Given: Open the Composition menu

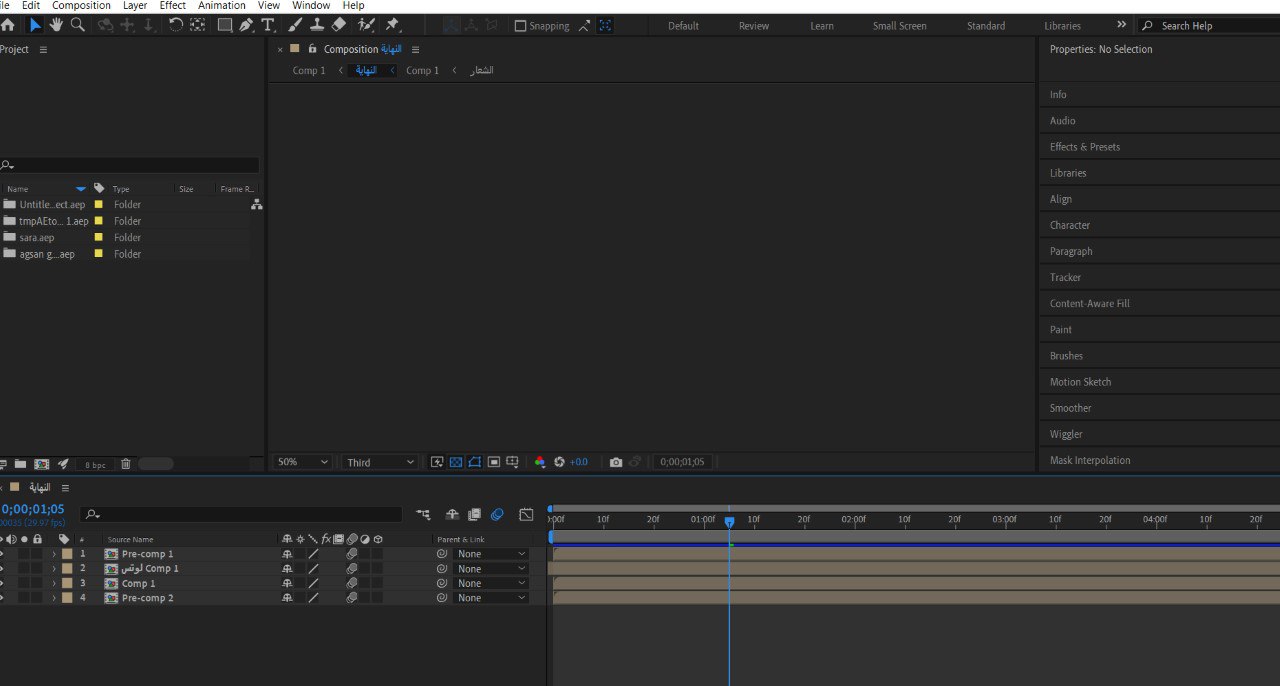Looking at the screenshot, I should point(80,5).
